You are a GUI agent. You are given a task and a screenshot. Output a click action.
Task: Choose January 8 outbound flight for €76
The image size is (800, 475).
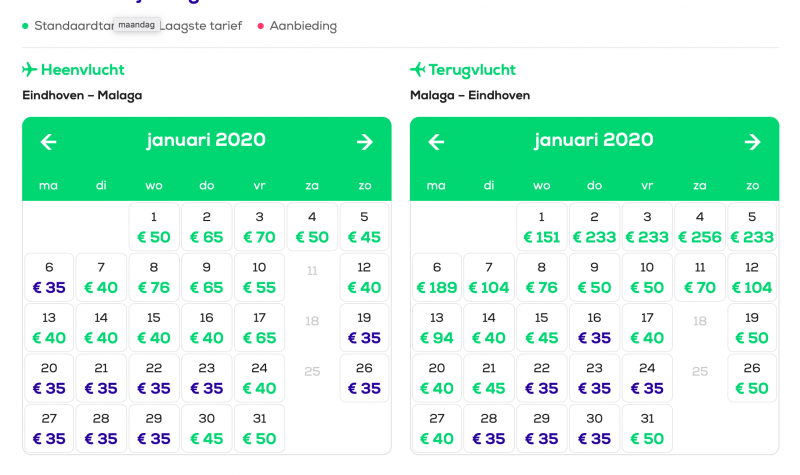point(154,278)
